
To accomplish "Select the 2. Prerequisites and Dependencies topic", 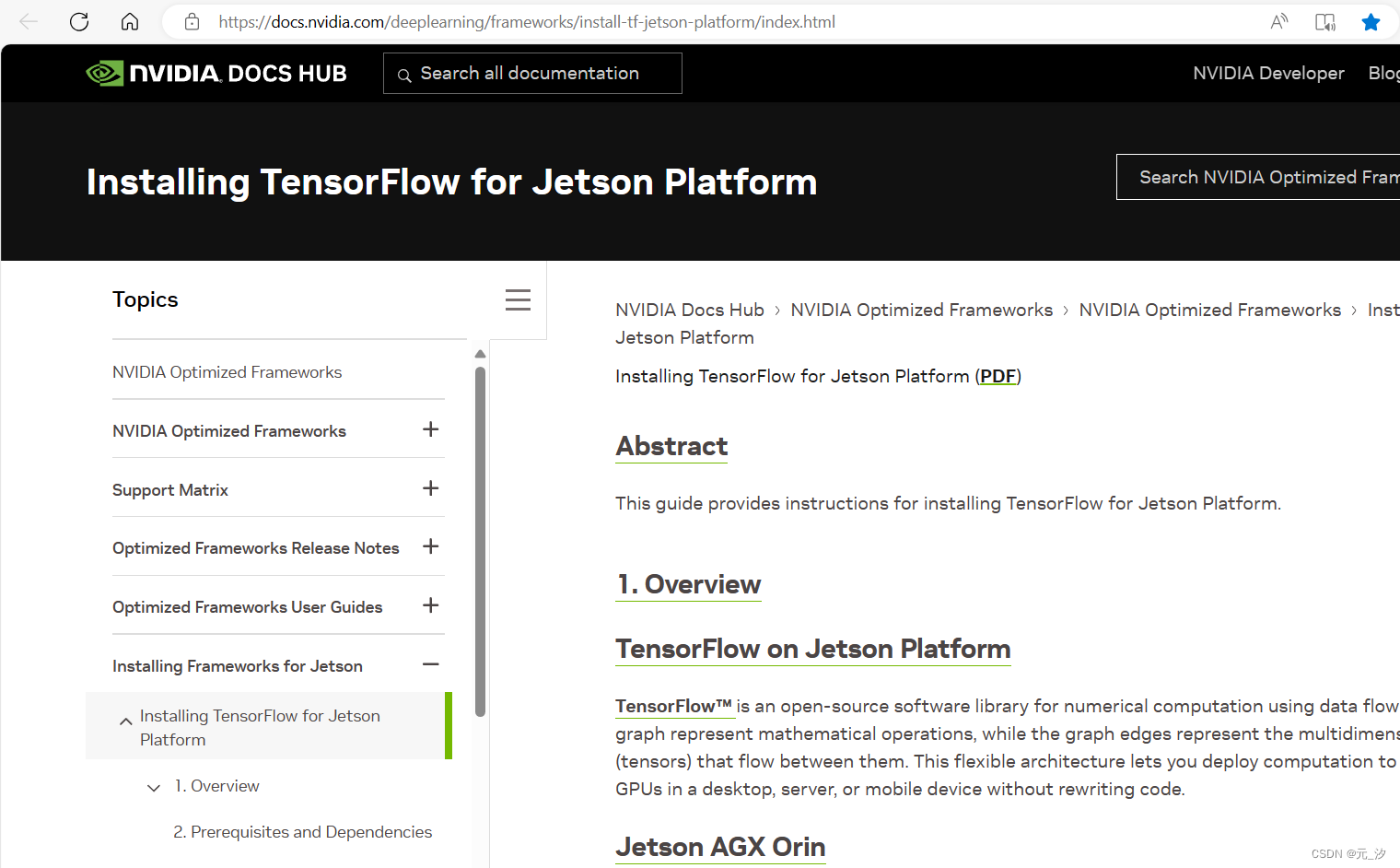I will coord(302,831).
